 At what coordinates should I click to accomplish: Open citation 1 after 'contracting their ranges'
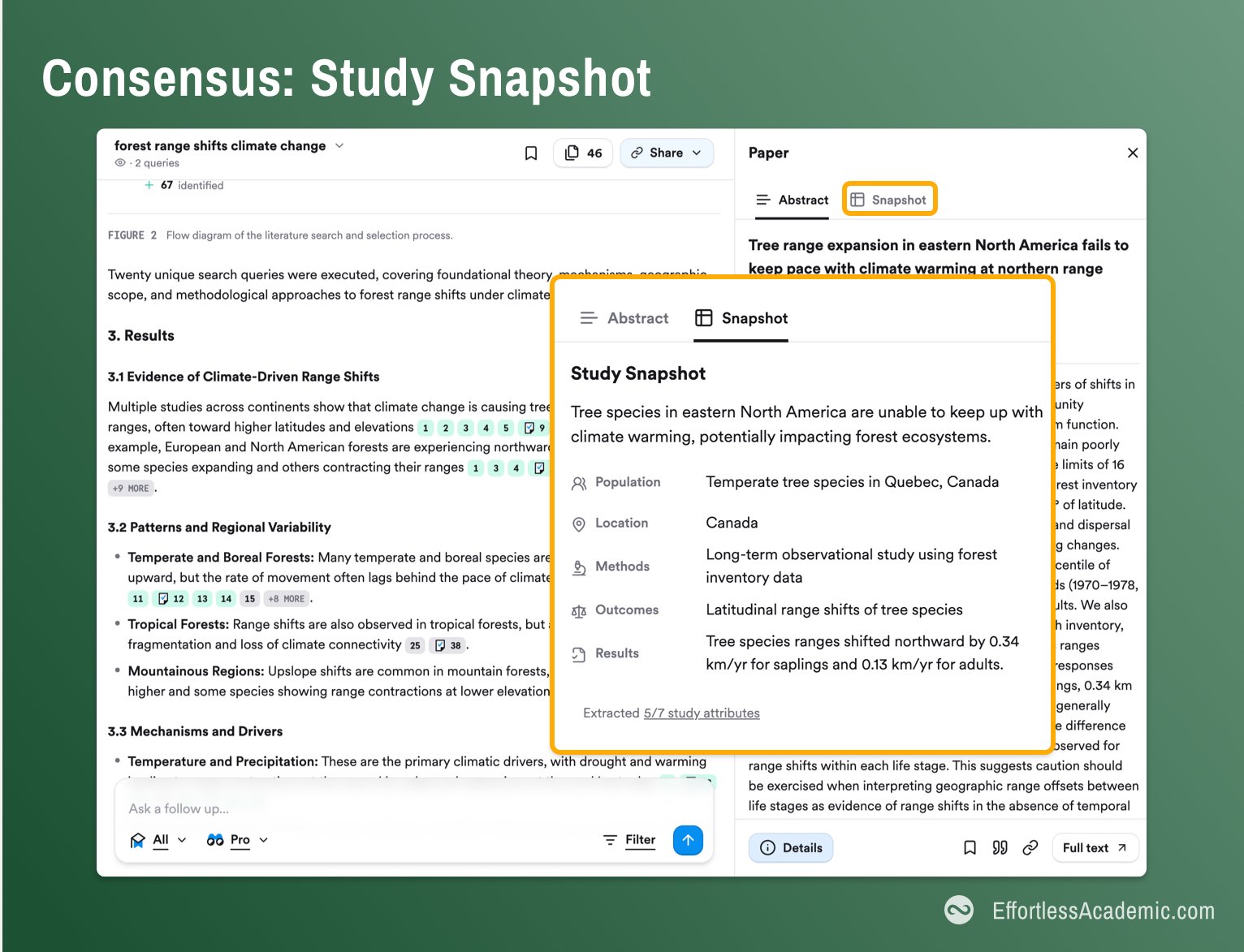(476, 467)
